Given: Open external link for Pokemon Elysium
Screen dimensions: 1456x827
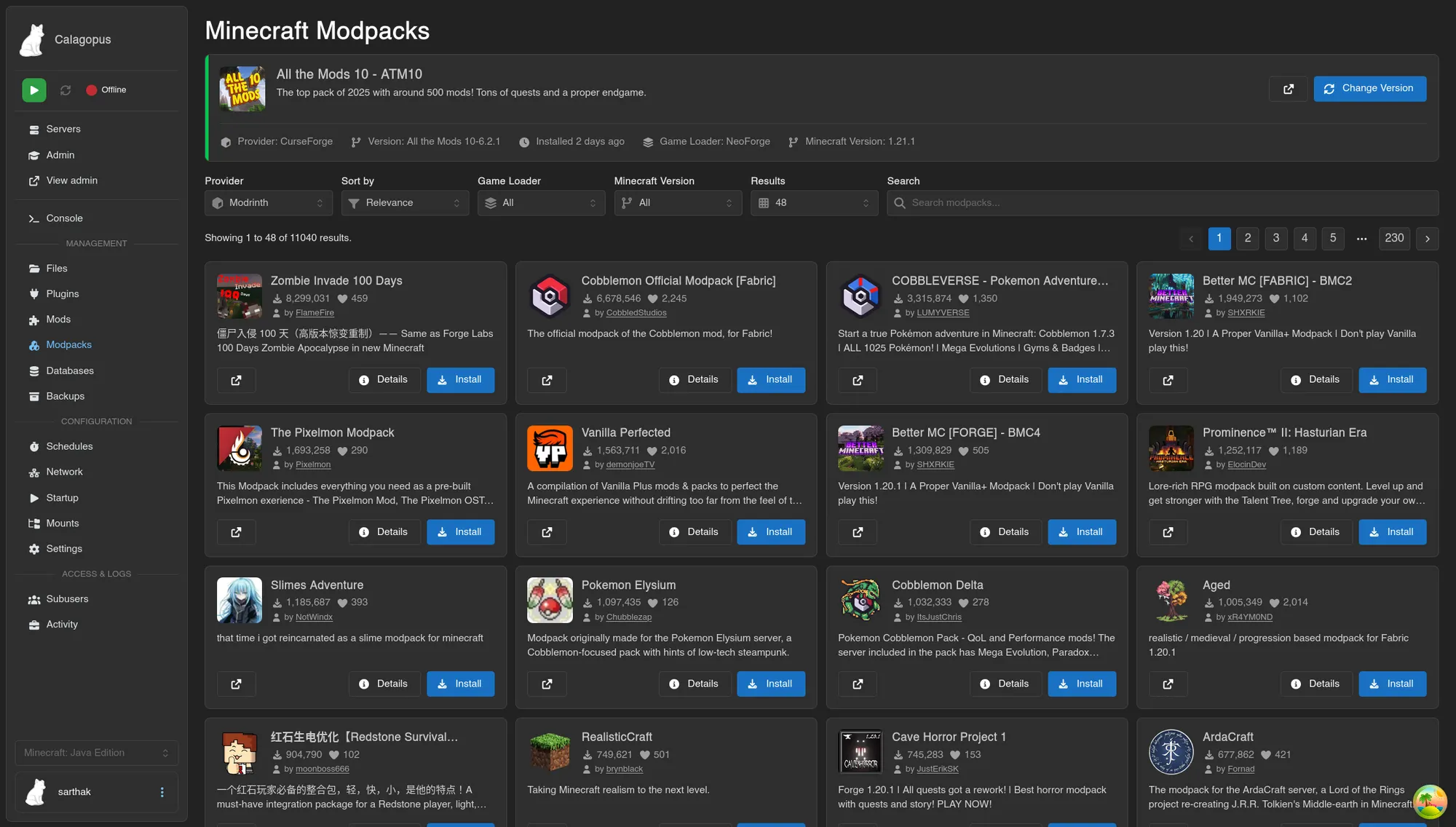Looking at the screenshot, I should 547,684.
